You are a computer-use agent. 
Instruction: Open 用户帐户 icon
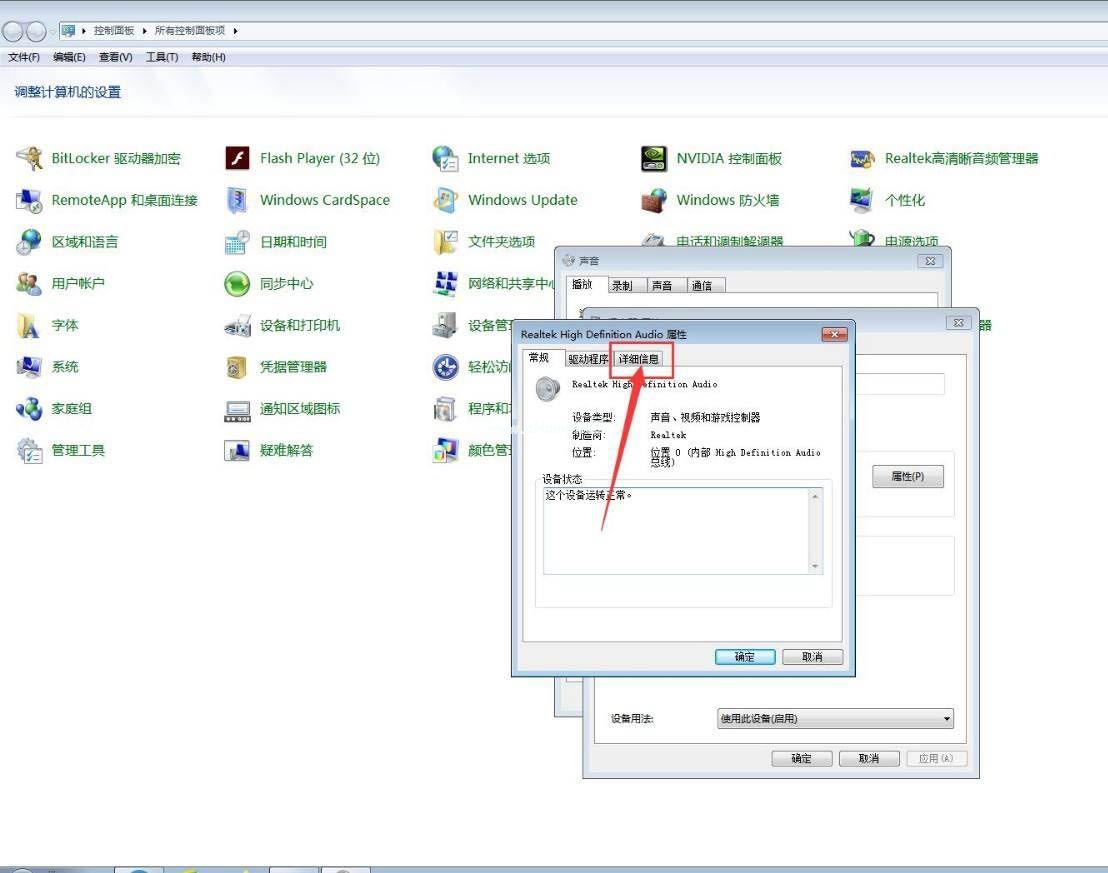[x=29, y=283]
